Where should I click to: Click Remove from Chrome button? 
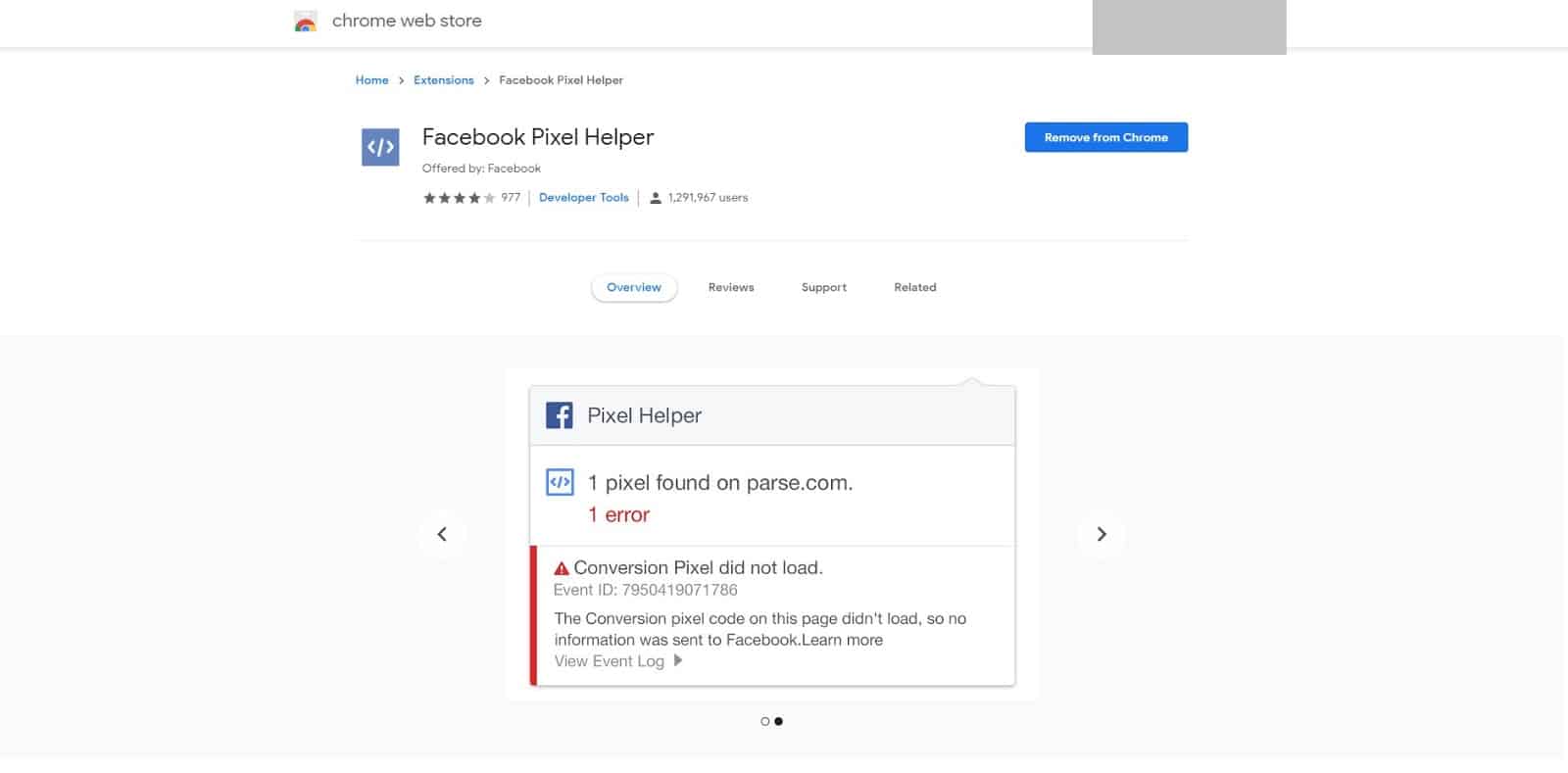[x=1106, y=137]
